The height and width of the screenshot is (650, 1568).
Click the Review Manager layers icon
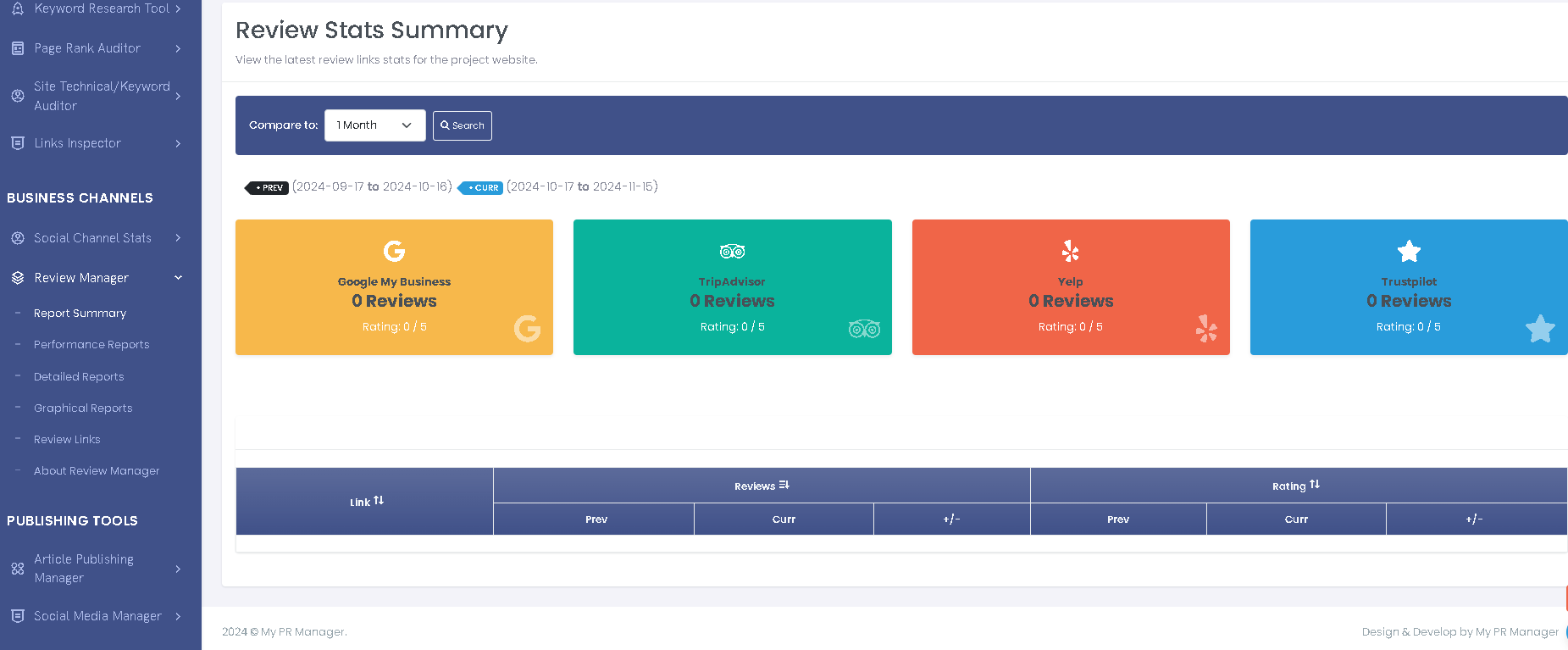point(18,278)
